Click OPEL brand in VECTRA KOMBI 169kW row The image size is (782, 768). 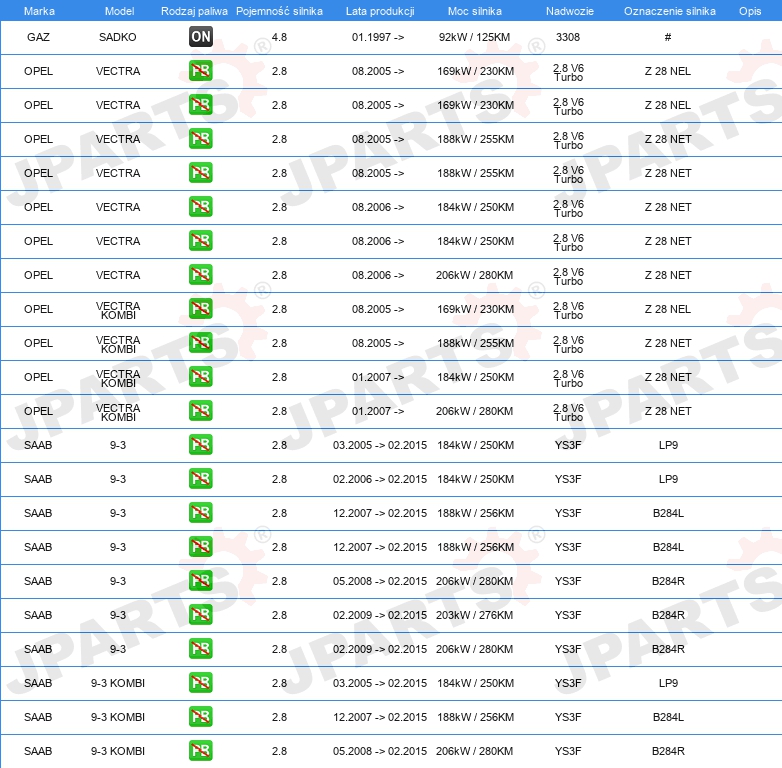38,309
